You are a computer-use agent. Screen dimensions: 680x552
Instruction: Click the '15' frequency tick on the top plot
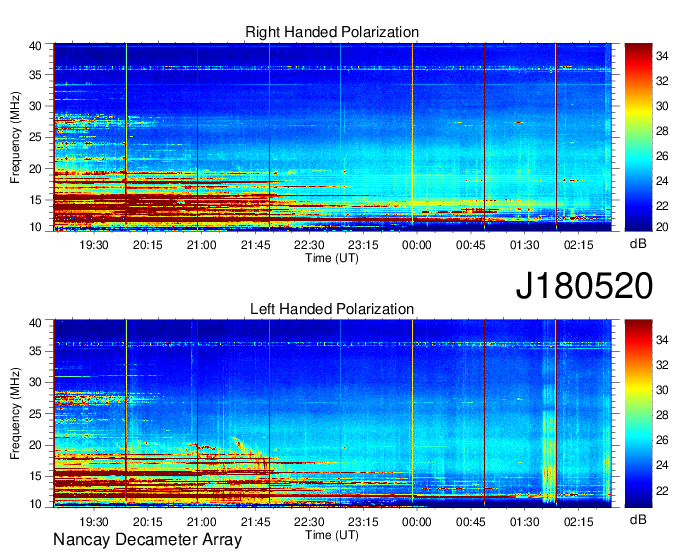35,200
